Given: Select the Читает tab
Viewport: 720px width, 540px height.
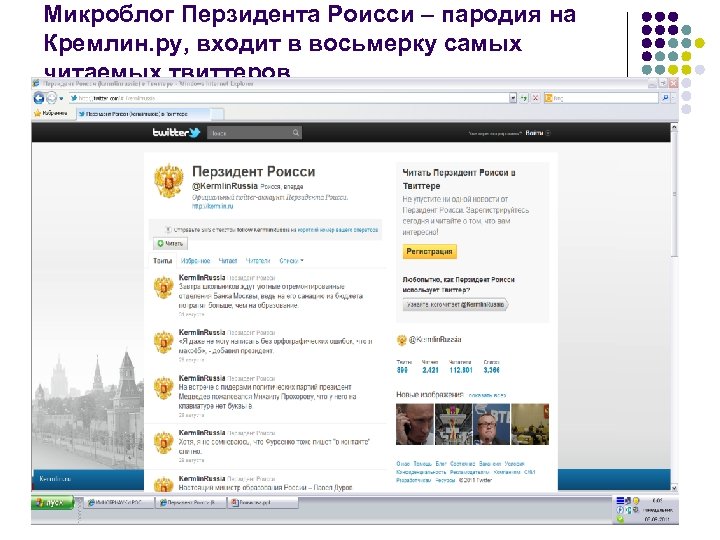Looking at the screenshot, I should tap(228, 260).
